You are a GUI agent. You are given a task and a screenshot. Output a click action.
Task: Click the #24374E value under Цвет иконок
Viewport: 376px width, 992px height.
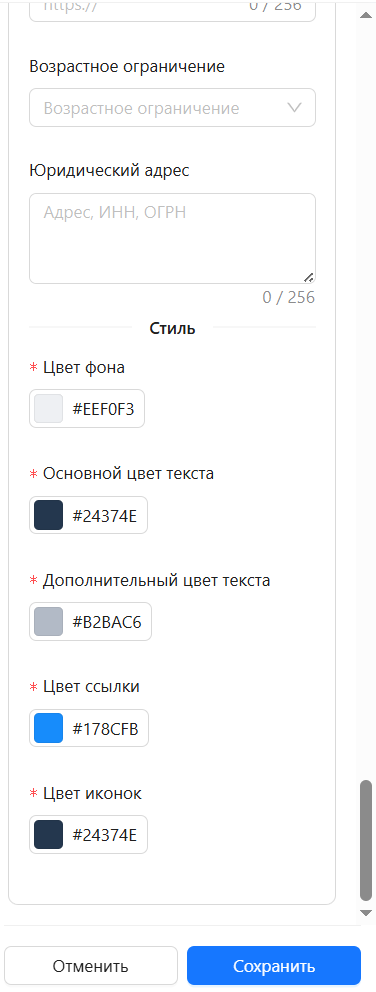pos(104,834)
